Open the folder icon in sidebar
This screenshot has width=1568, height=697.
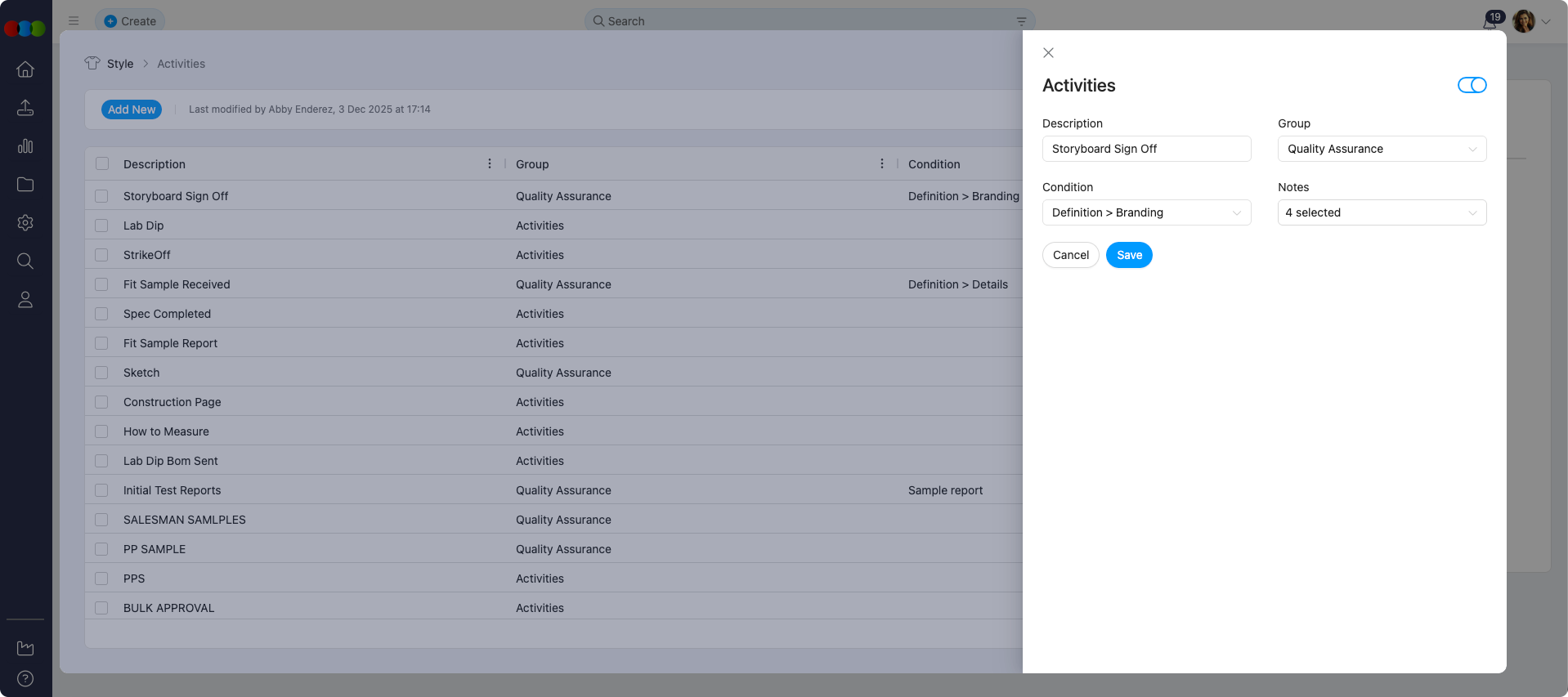25,185
